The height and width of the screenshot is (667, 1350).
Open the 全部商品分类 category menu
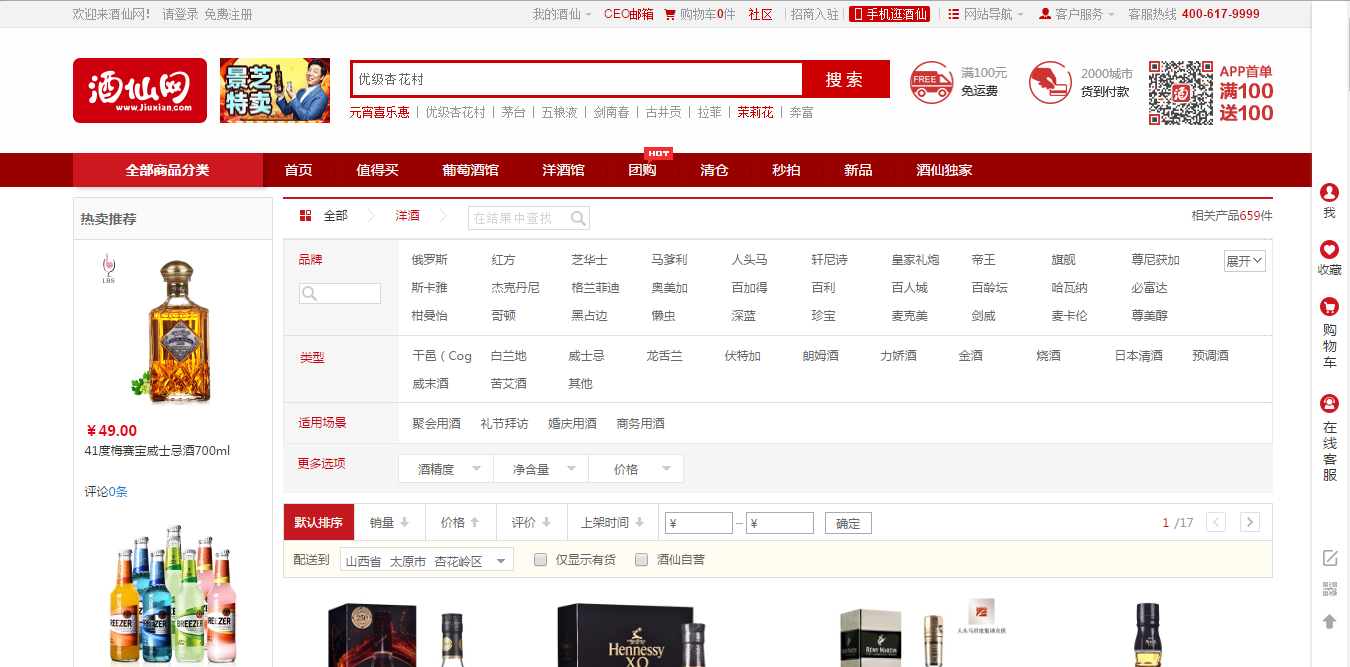tap(168, 170)
